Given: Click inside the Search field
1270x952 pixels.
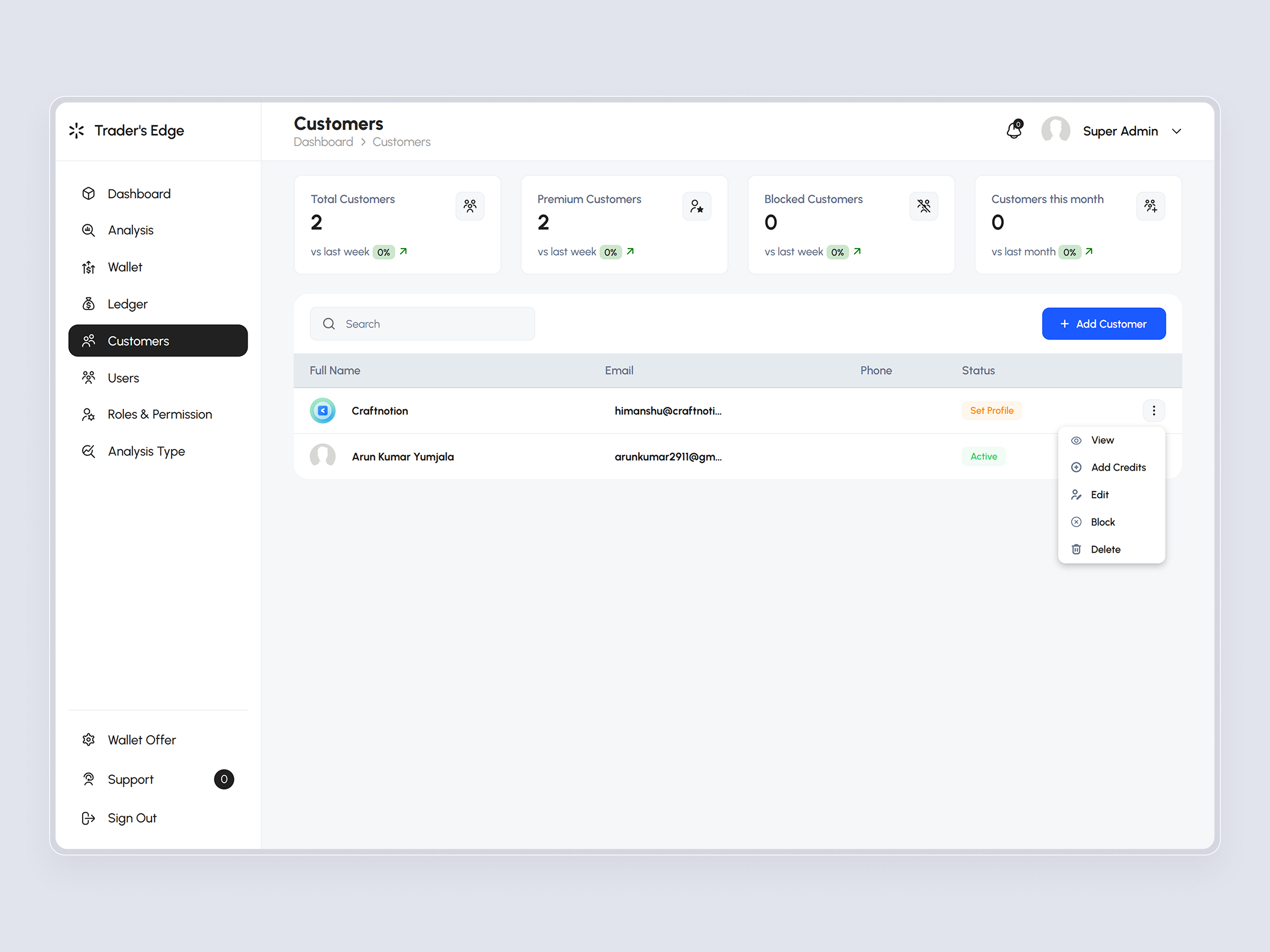Looking at the screenshot, I should [422, 323].
